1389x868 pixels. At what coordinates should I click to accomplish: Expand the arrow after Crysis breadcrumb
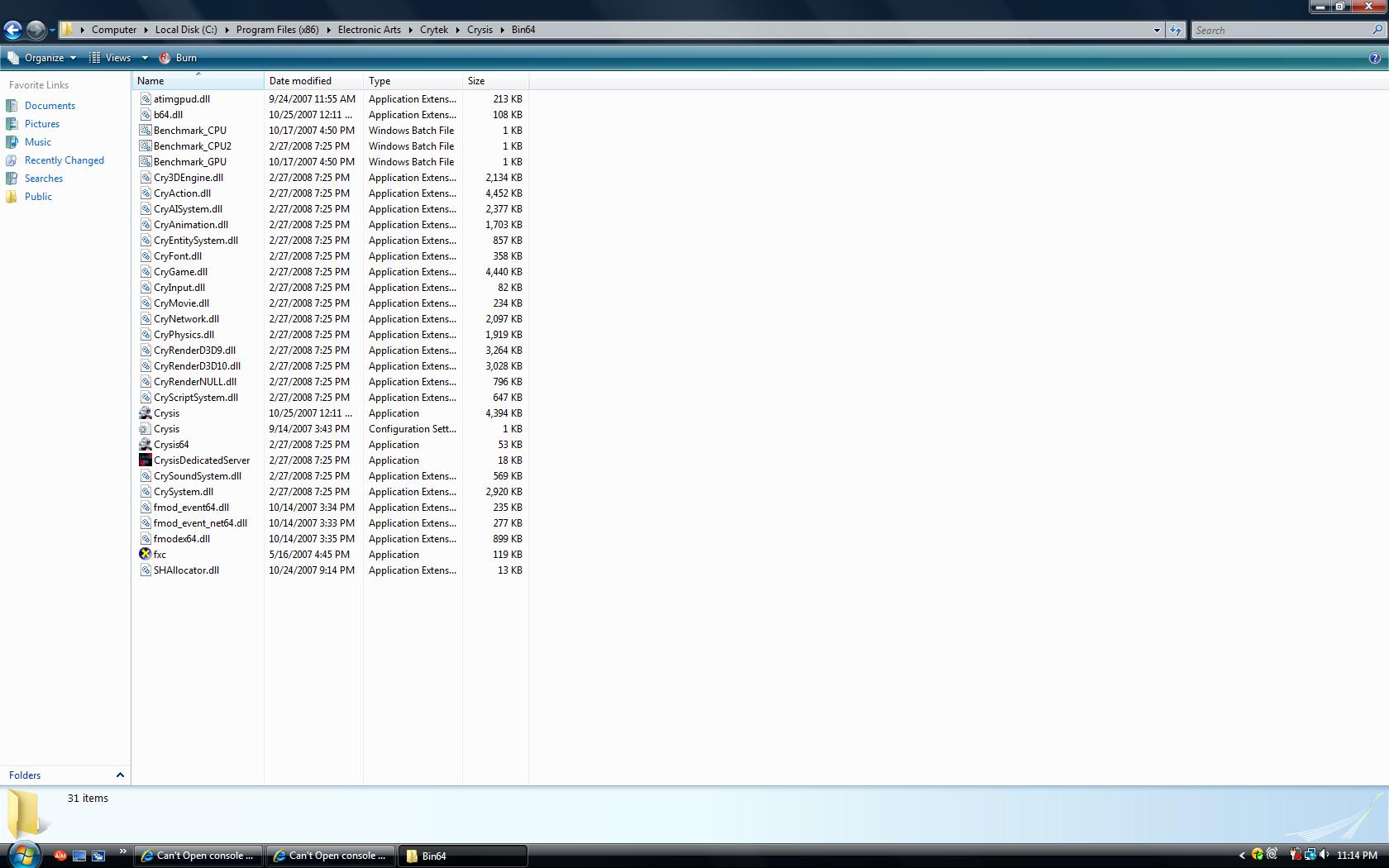503,30
